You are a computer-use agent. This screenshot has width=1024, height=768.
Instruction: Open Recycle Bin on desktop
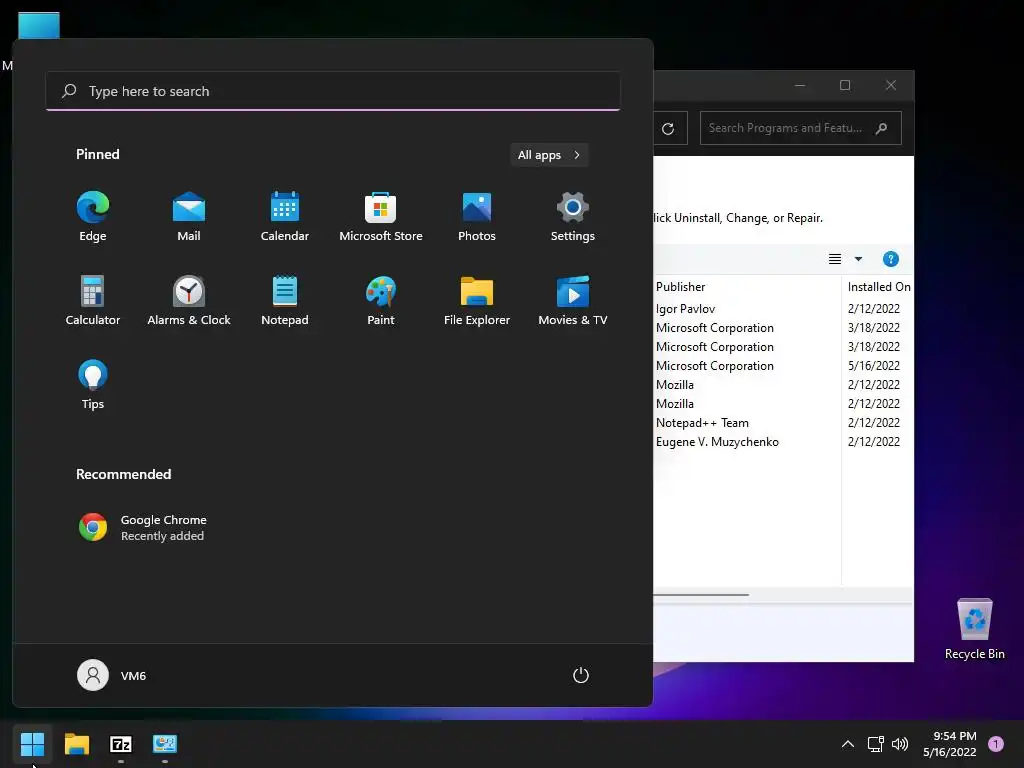click(x=974, y=629)
